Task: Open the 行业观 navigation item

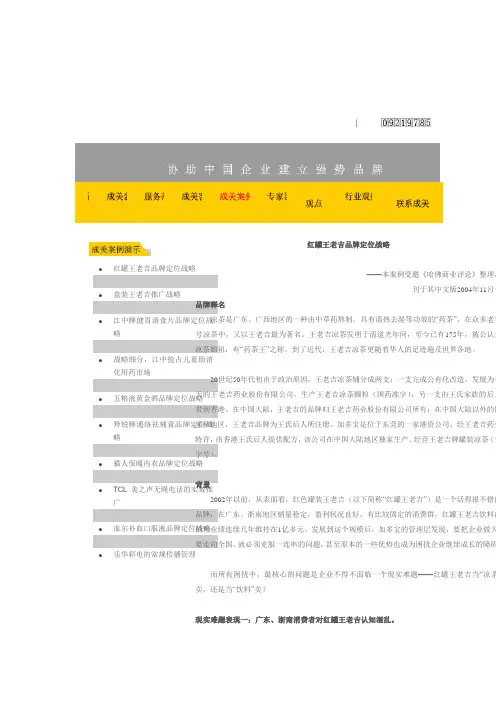Action: pyautogui.click(x=358, y=196)
